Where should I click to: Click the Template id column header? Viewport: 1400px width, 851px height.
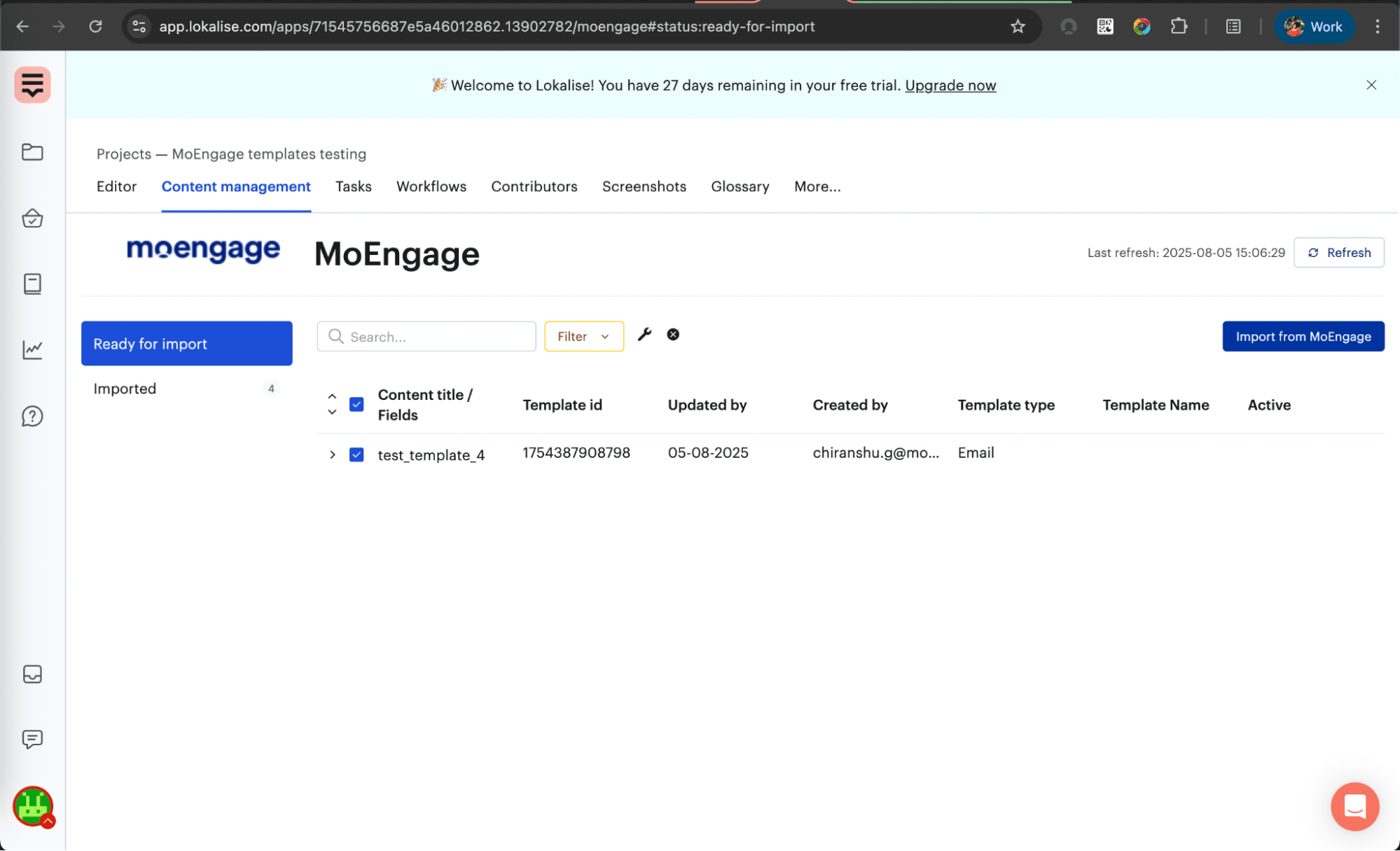(x=562, y=405)
